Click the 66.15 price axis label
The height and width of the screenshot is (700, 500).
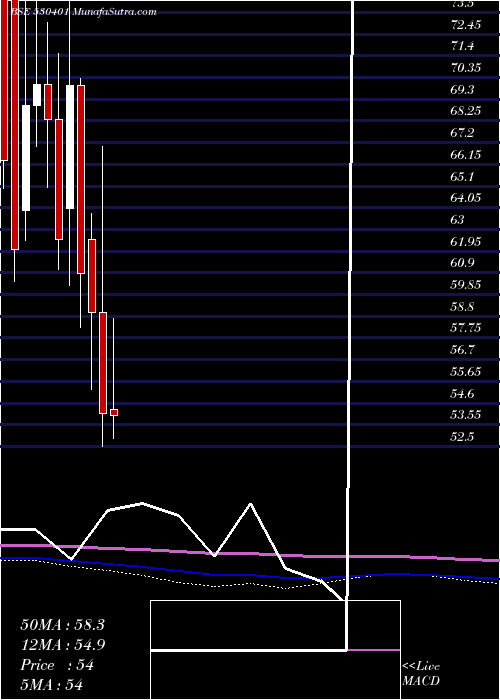466,155
